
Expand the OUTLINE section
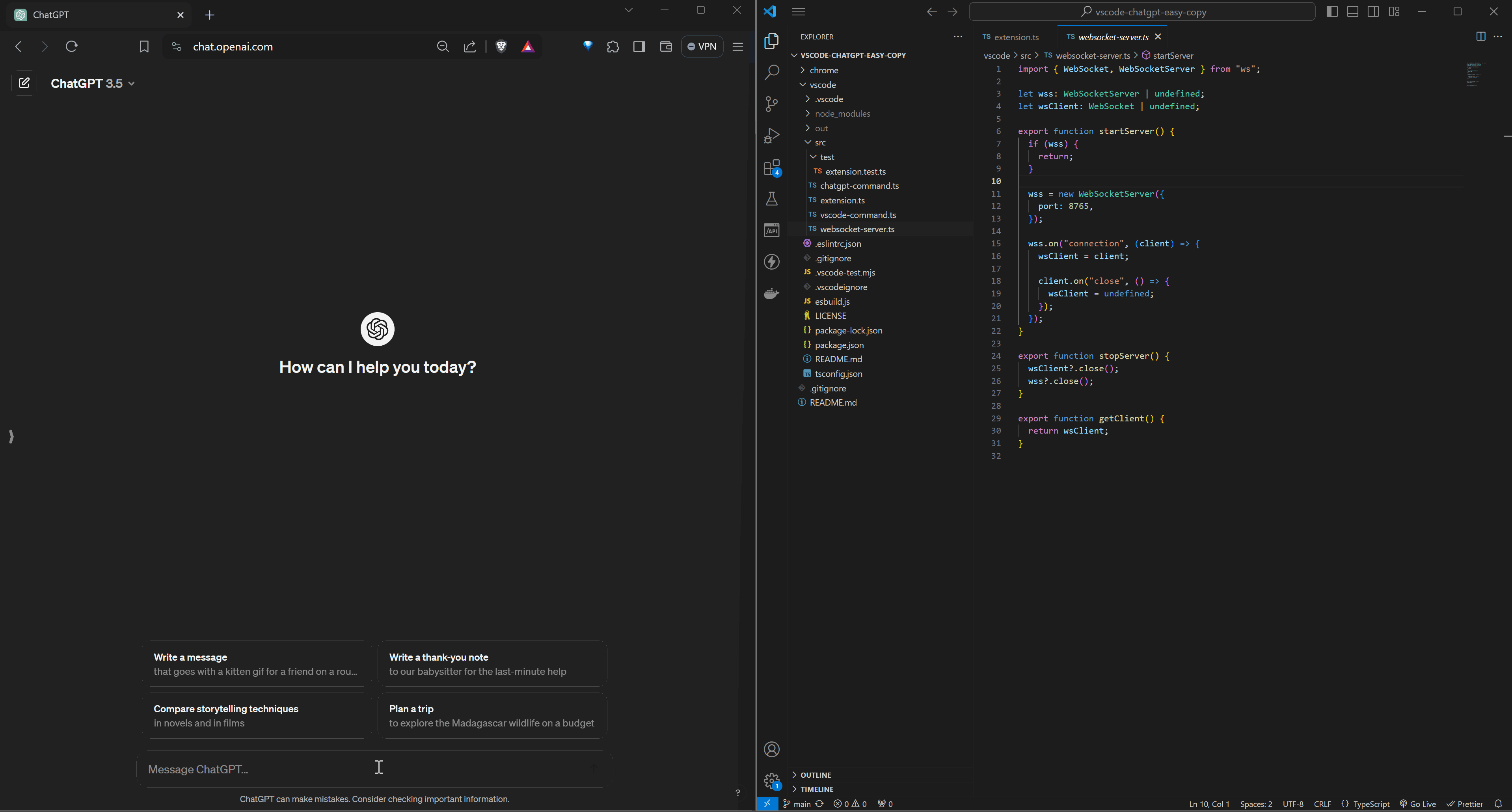coord(815,775)
